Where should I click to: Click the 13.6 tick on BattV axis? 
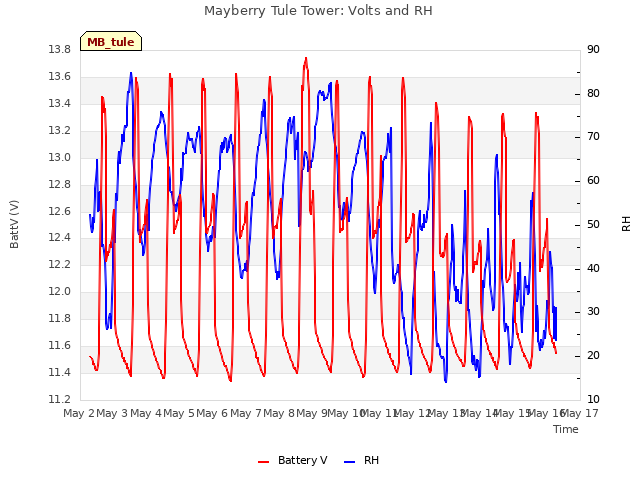point(60,77)
